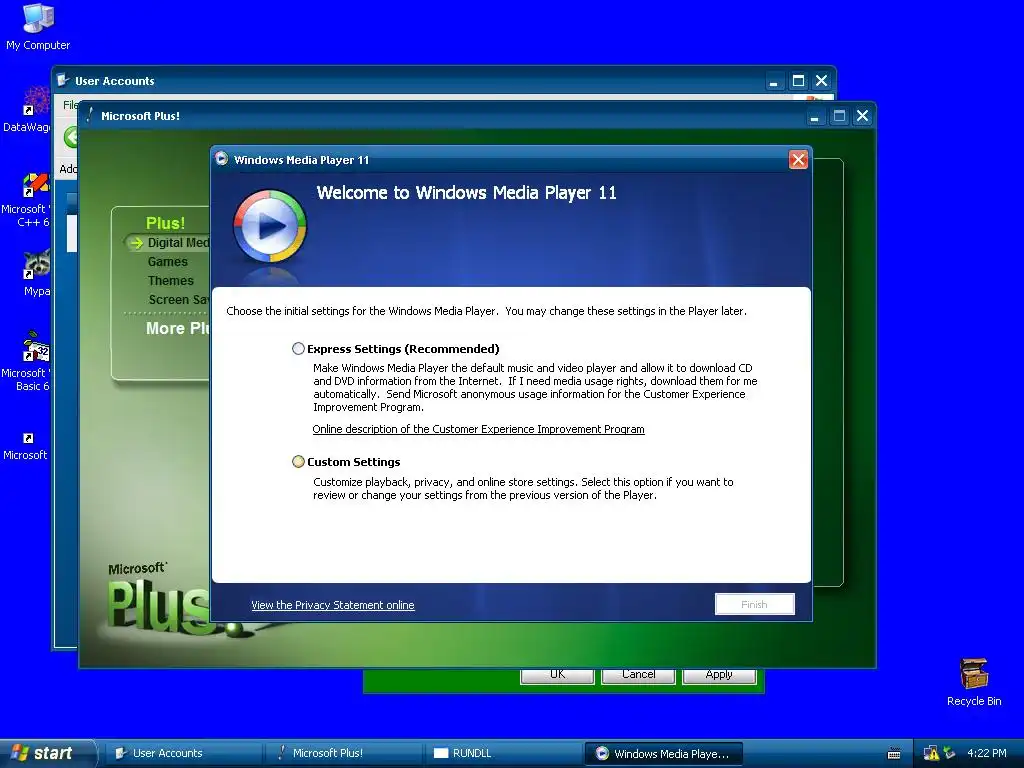Open the My Computer desktop icon

(x=38, y=27)
